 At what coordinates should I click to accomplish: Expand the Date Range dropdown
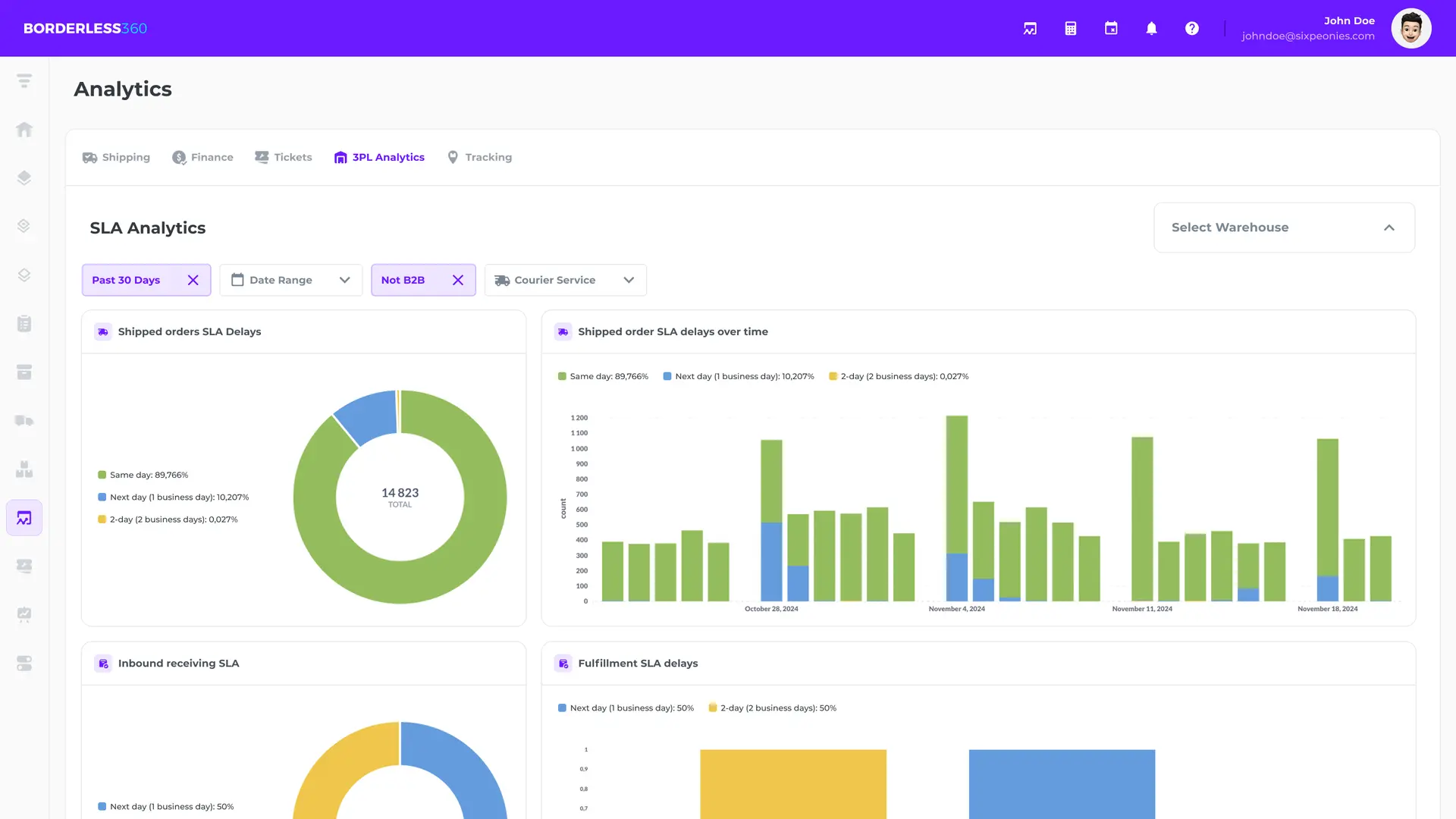pos(290,280)
